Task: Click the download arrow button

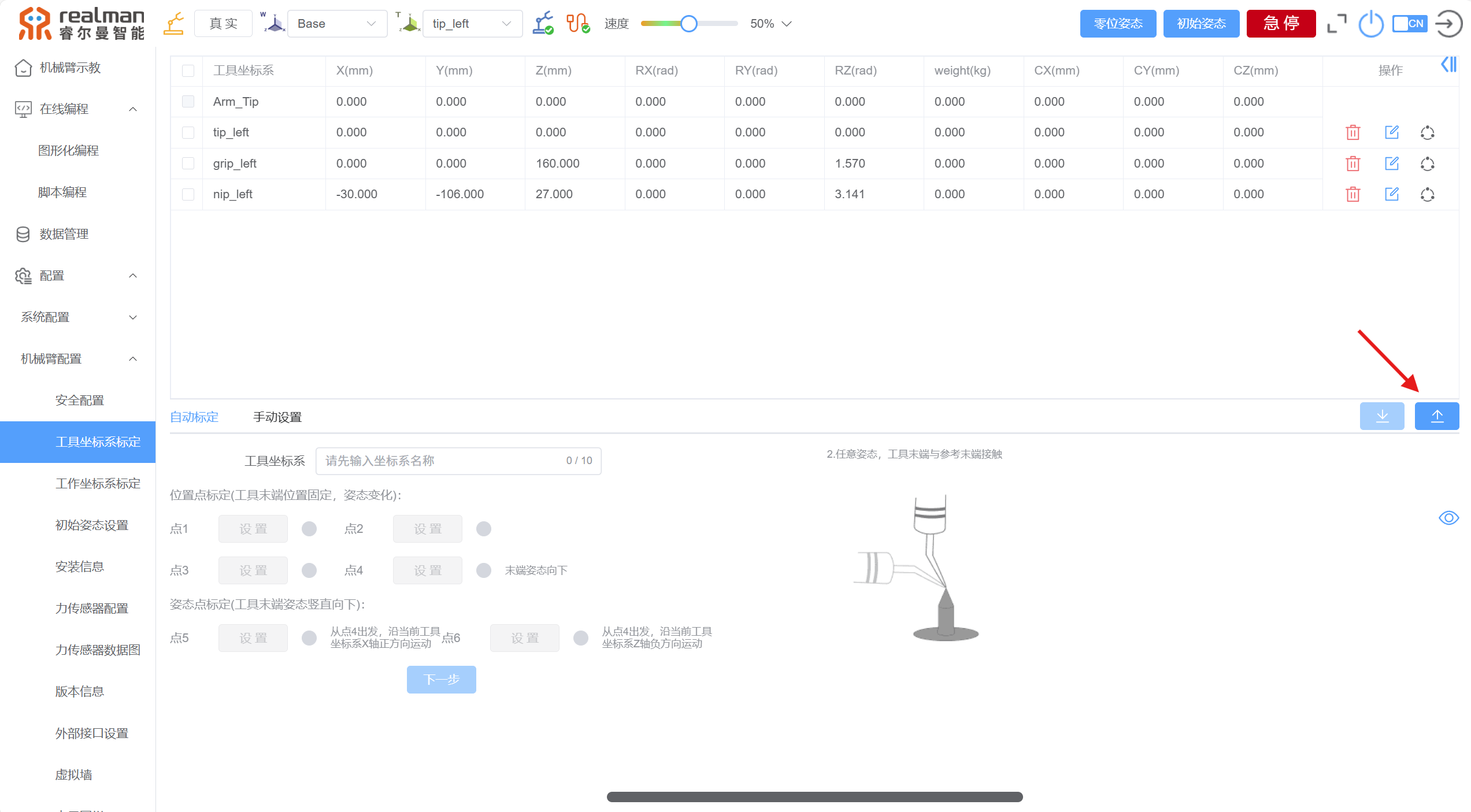Action: (x=1381, y=416)
